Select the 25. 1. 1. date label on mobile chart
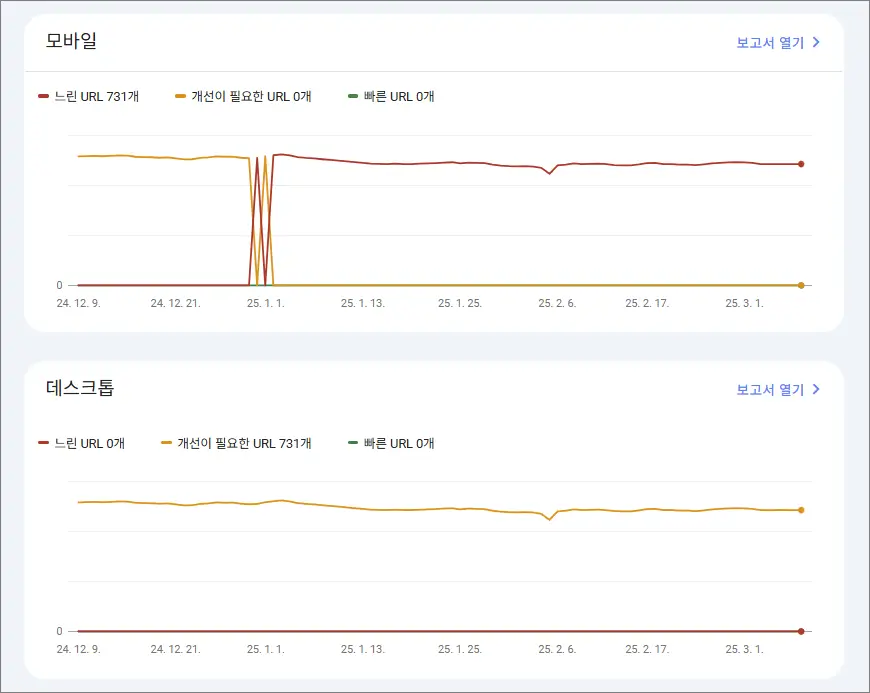Viewport: 870px width, 693px height. click(265, 303)
